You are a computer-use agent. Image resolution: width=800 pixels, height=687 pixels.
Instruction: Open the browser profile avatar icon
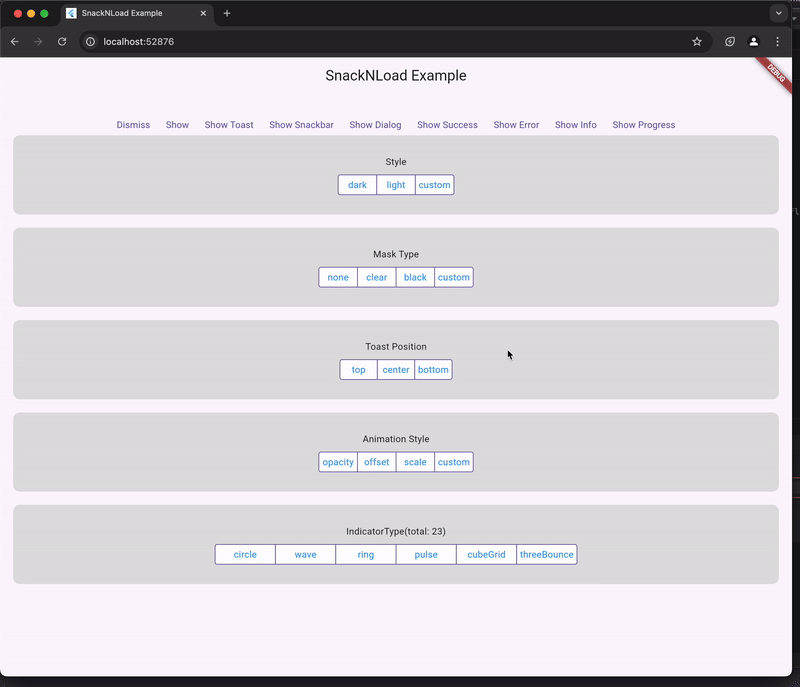tap(753, 42)
